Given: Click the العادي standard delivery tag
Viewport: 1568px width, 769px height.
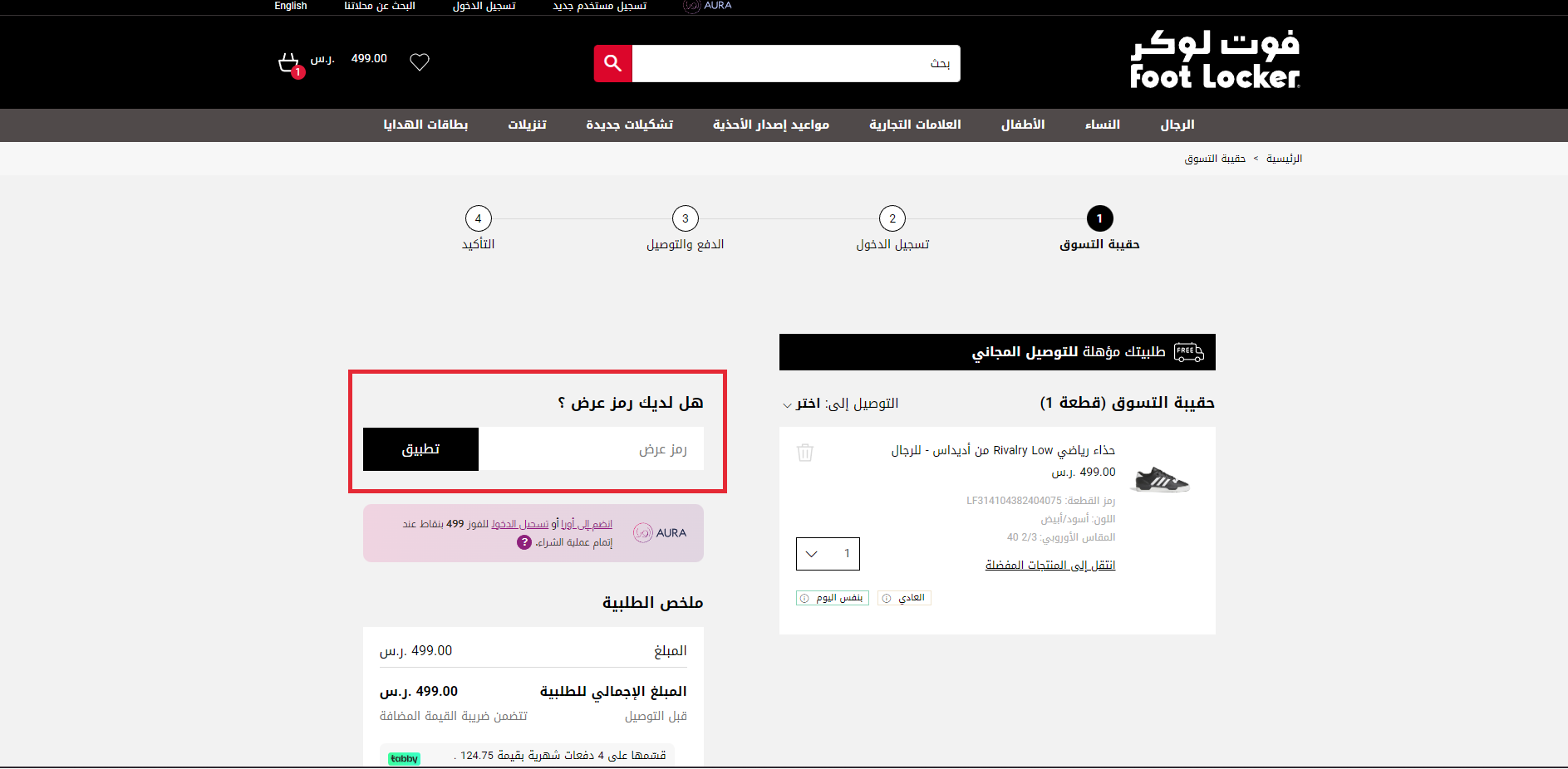Looking at the screenshot, I should (904, 598).
